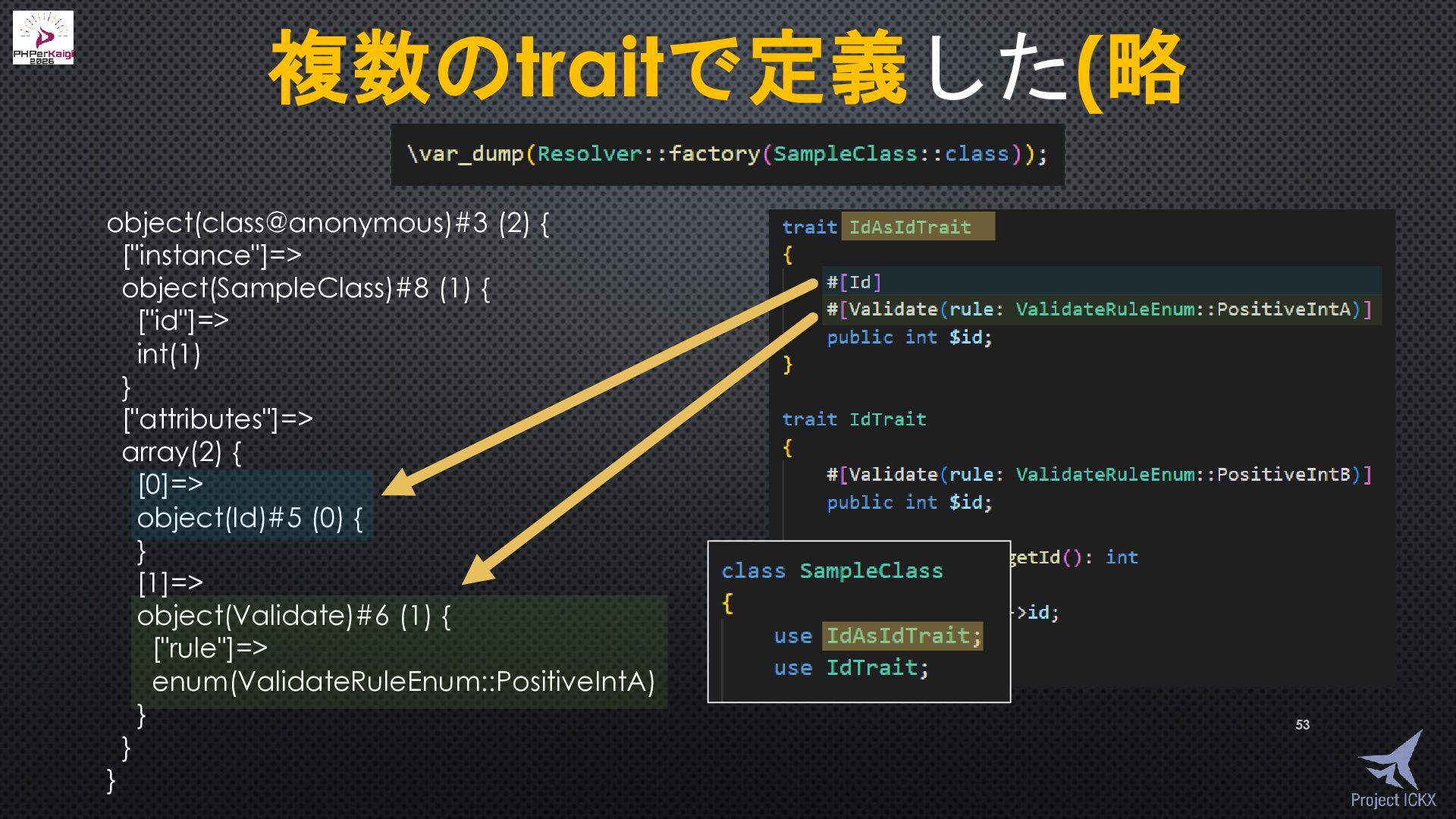Image resolution: width=1456 pixels, height=819 pixels.
Task: Click the highlighted object(Id)#5 output
Action: tap(249, 518)
